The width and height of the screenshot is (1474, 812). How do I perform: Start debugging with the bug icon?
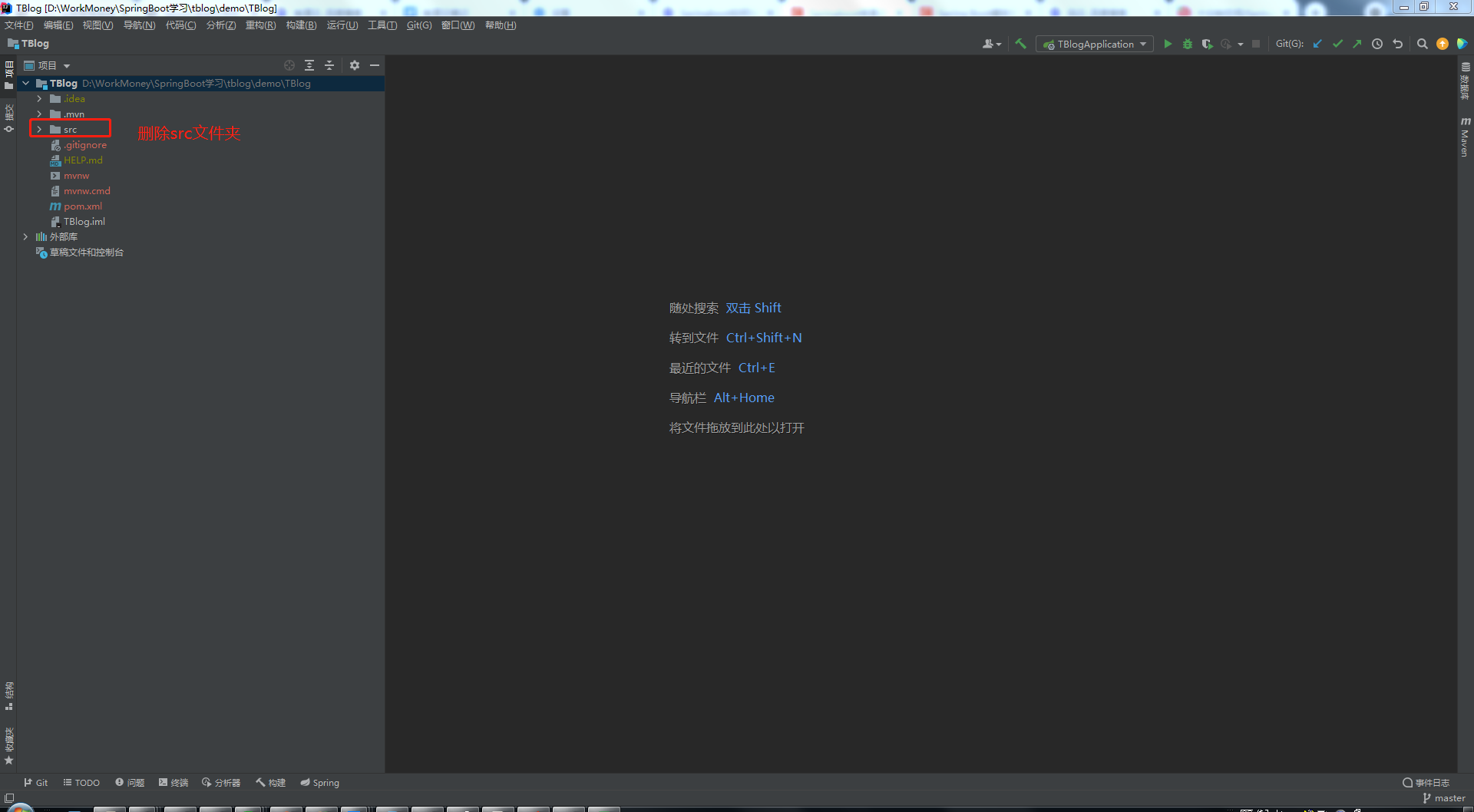coord(1188,45)
